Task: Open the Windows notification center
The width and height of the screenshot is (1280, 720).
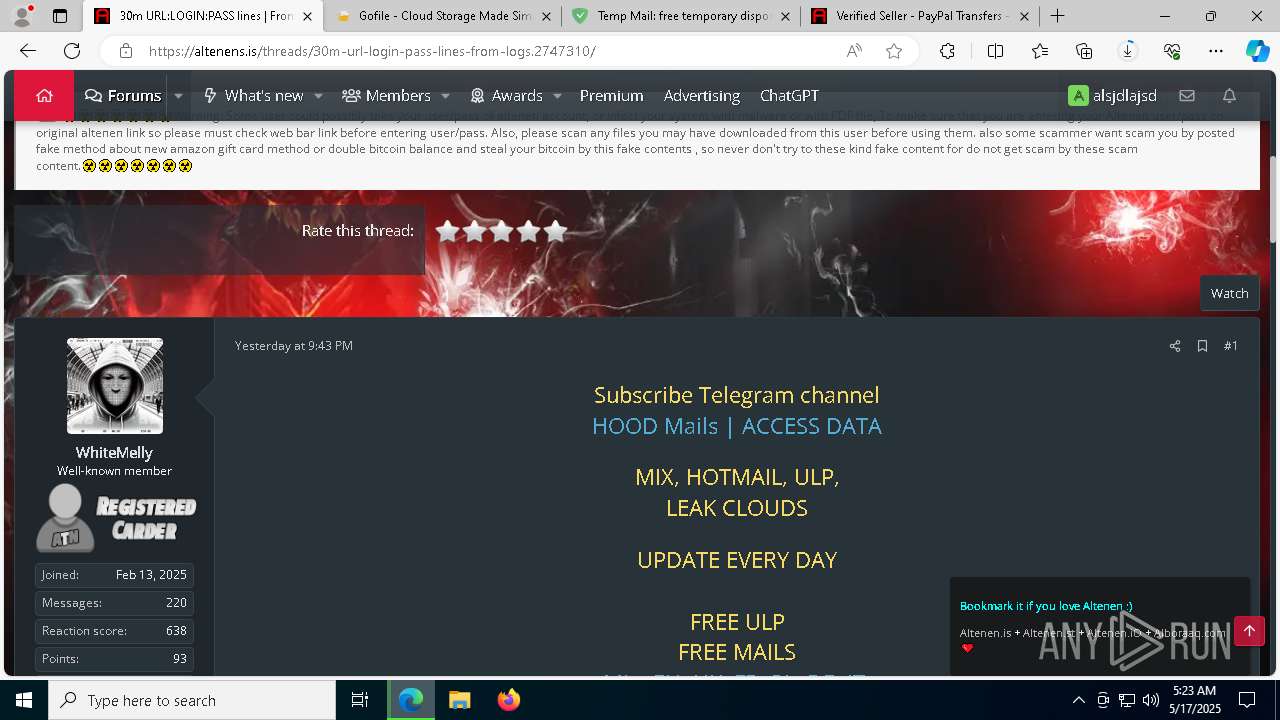Action: [1247, 700]
